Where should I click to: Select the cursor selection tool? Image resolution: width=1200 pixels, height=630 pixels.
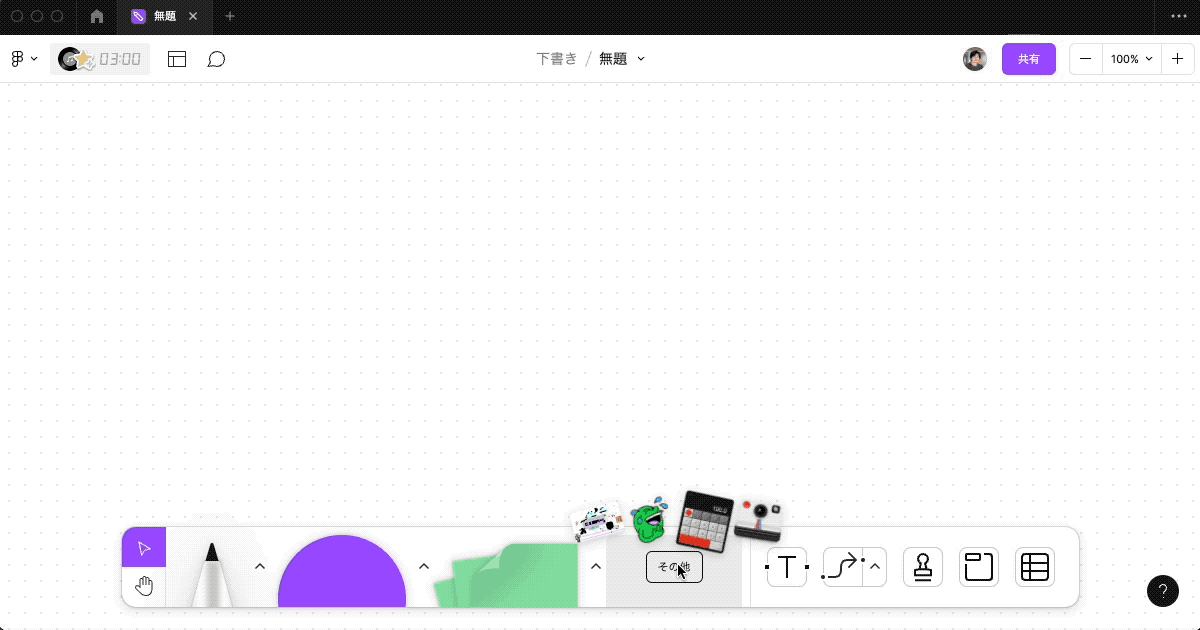143,547
